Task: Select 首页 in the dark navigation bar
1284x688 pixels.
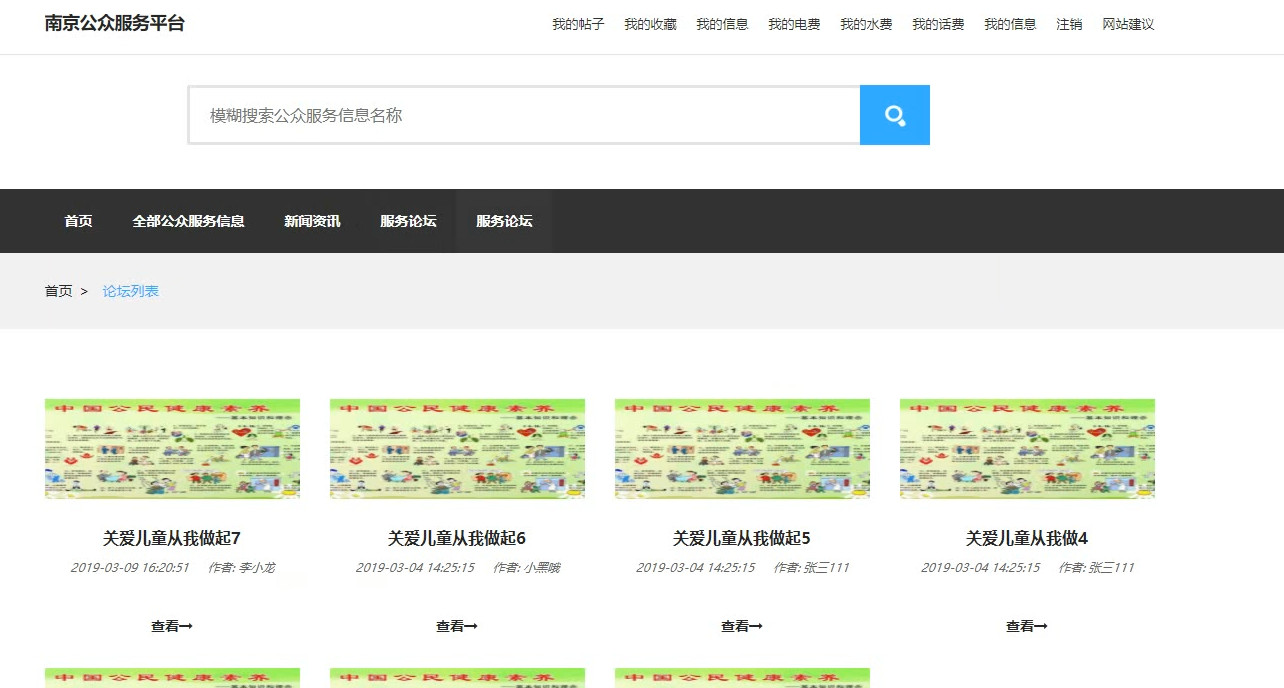Action: pyautogui.click(x=78, y=221)
